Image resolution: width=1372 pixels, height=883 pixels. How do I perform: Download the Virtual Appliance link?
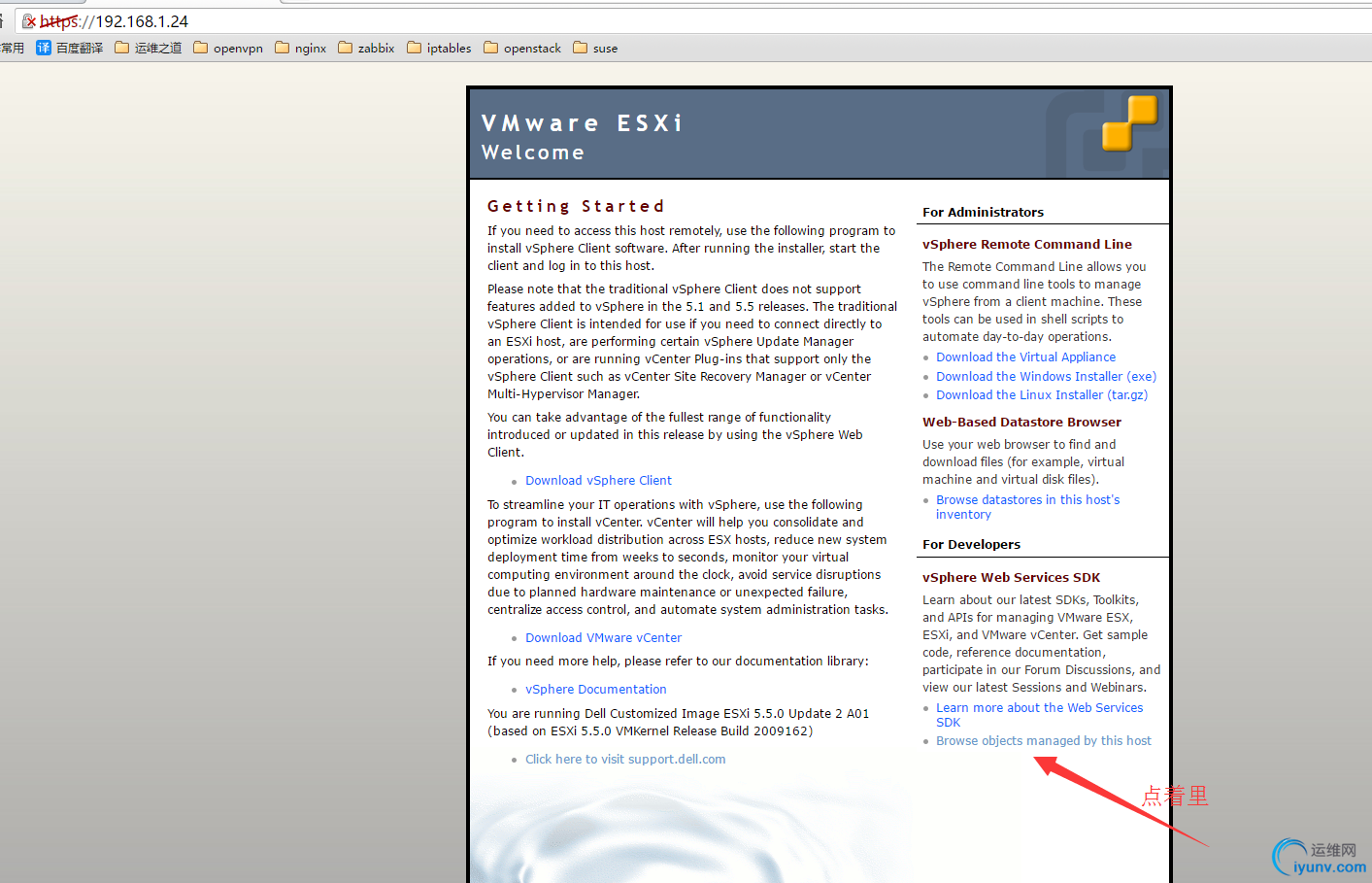[1025, 357]
